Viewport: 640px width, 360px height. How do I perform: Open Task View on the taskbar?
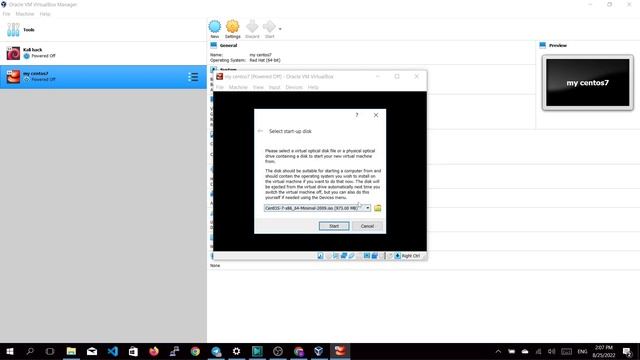[x=50, y=351]
